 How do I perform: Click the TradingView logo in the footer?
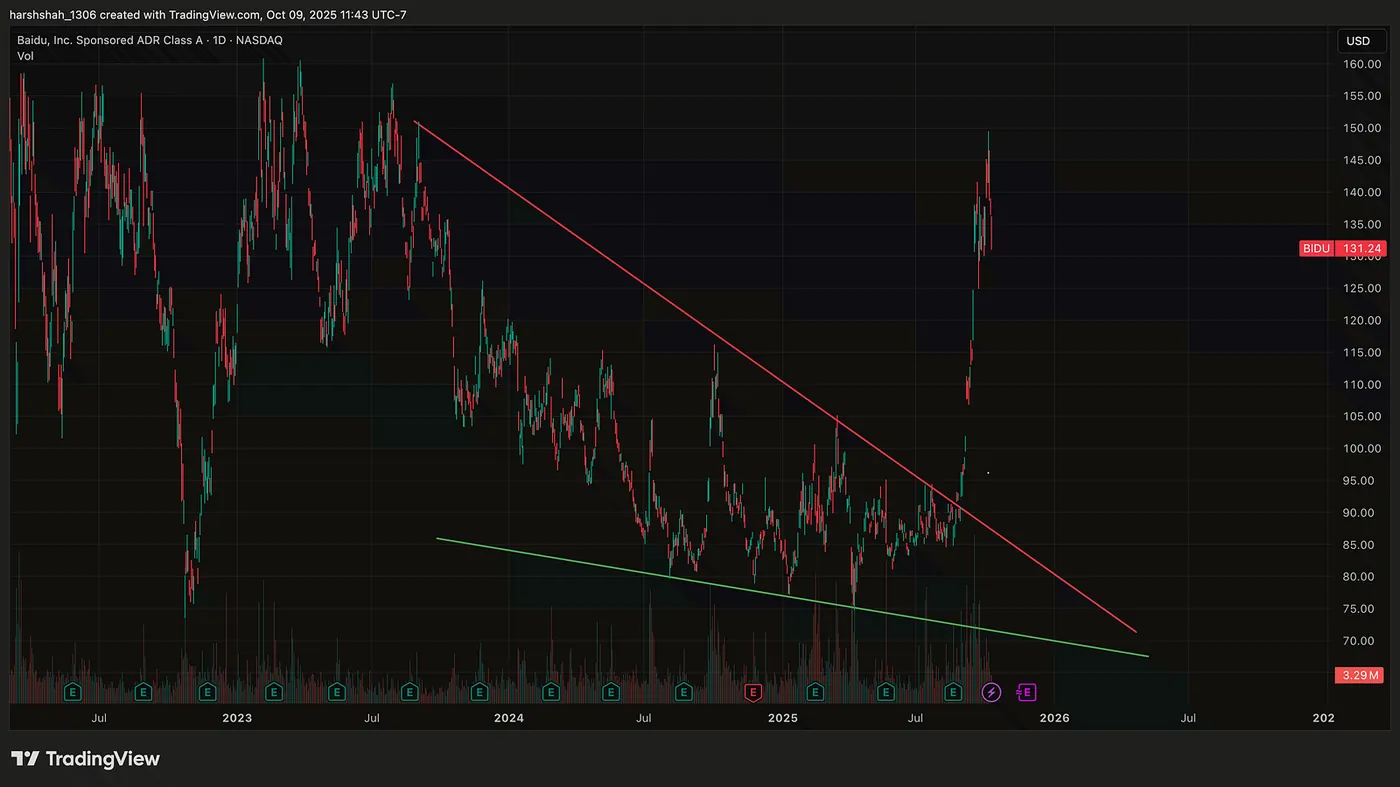point(85,759)
